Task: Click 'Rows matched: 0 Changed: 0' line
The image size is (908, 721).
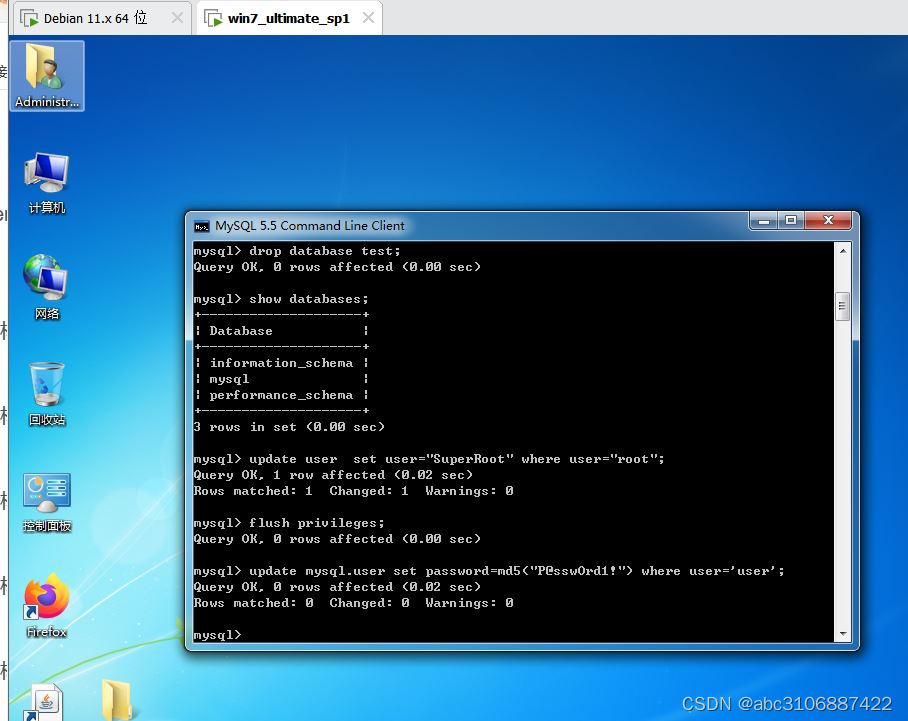Action: 353,603
